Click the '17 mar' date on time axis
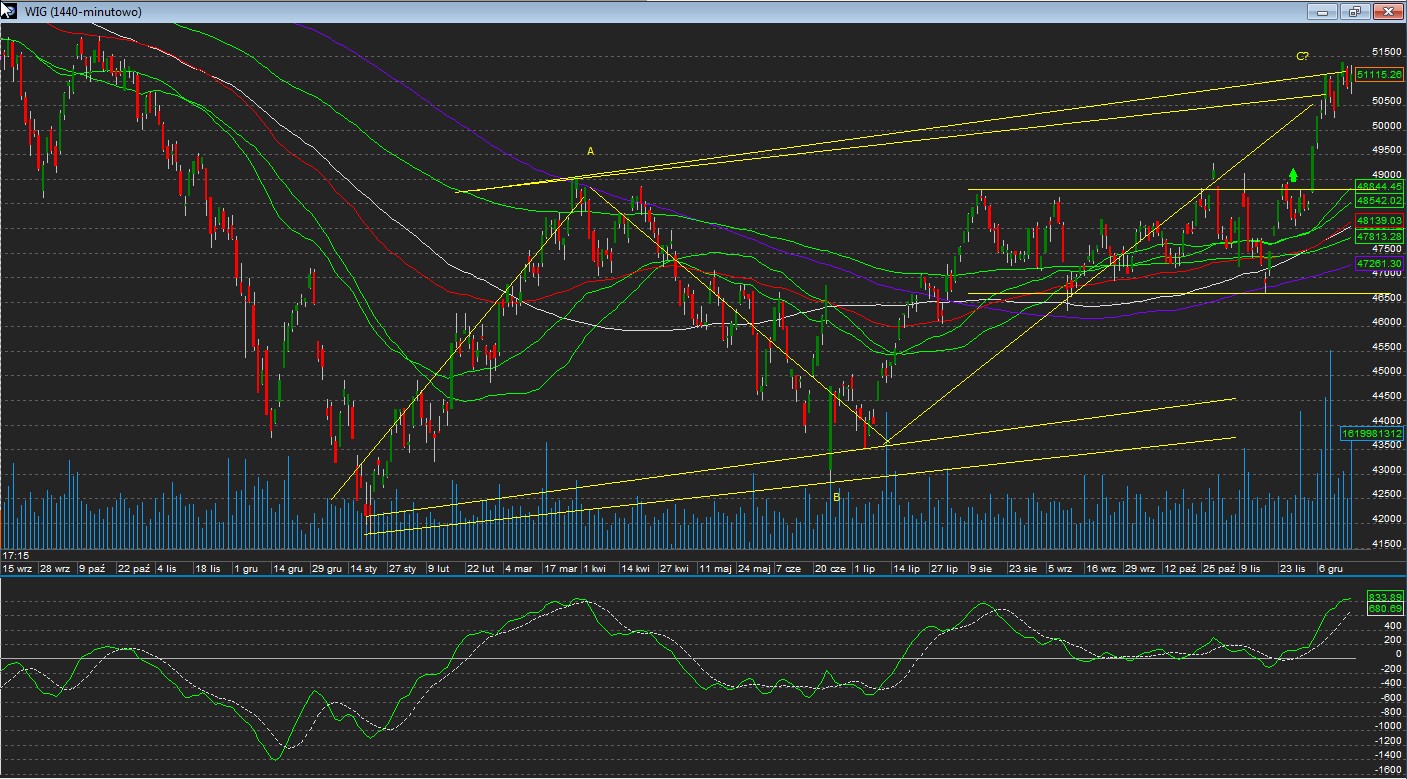The width and height of the screenshot is (1407, 779). click(x=560, y=568)
